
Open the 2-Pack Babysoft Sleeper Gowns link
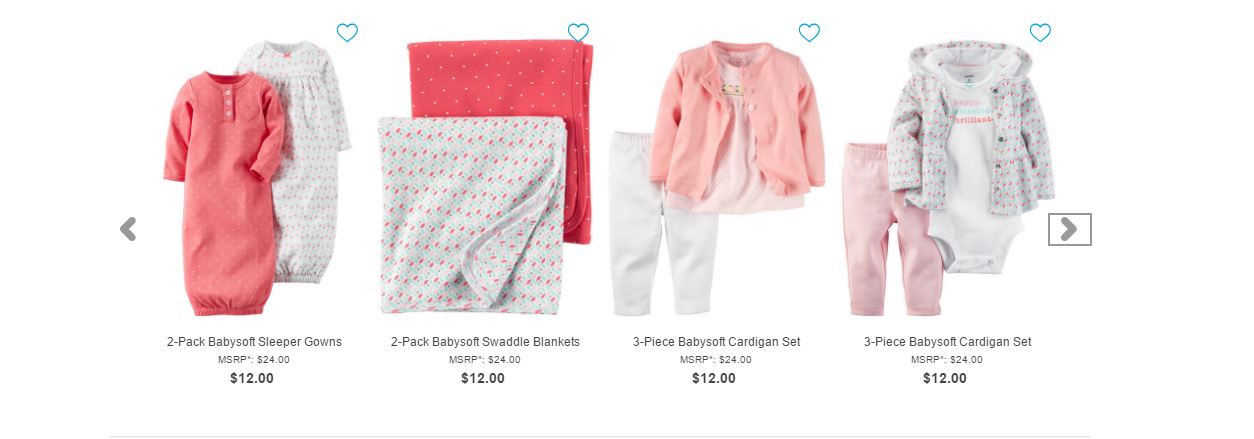click(x=254, y=342)
